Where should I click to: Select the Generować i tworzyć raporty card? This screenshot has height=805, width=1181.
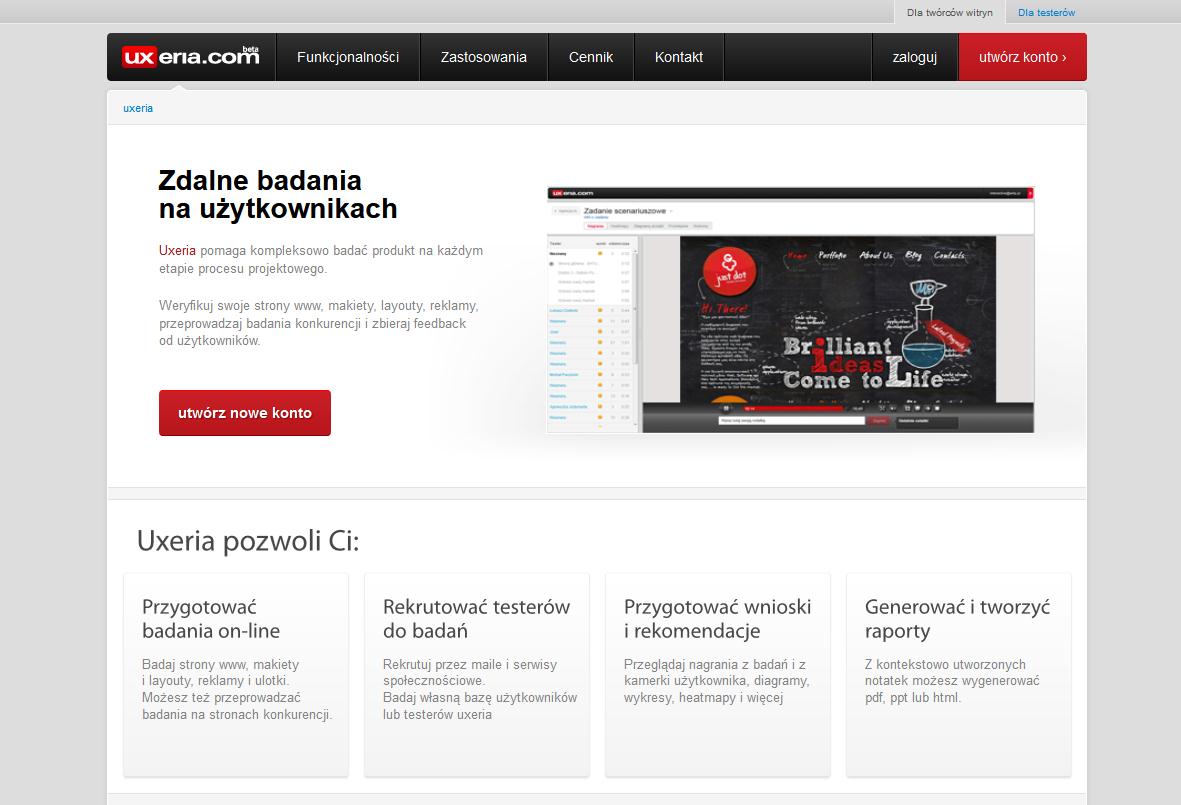pyautogui.click(x=959, y=675)
